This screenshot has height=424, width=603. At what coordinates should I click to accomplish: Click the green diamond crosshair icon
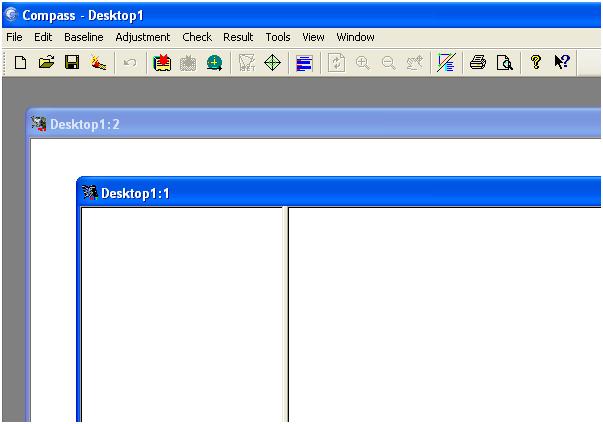click(x=272, y=63)
